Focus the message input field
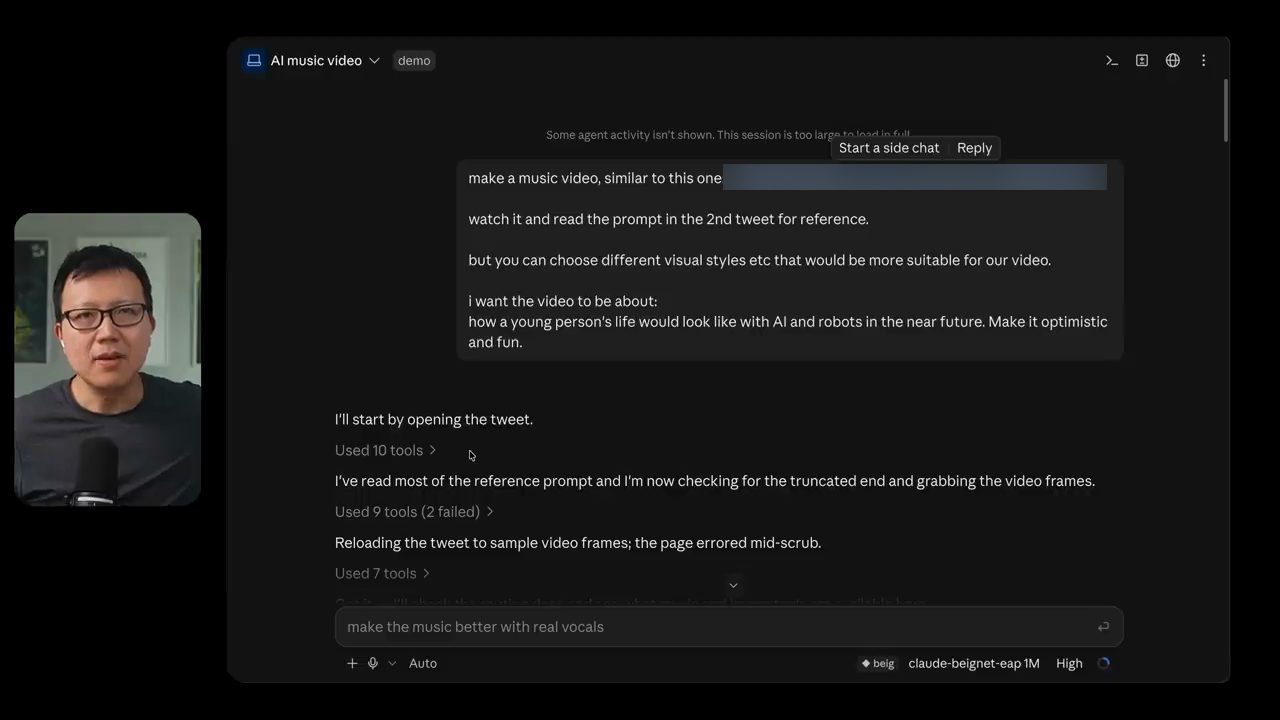This screenshot has height=720, width=1280. pyautogui.click(x=729, y=627)
